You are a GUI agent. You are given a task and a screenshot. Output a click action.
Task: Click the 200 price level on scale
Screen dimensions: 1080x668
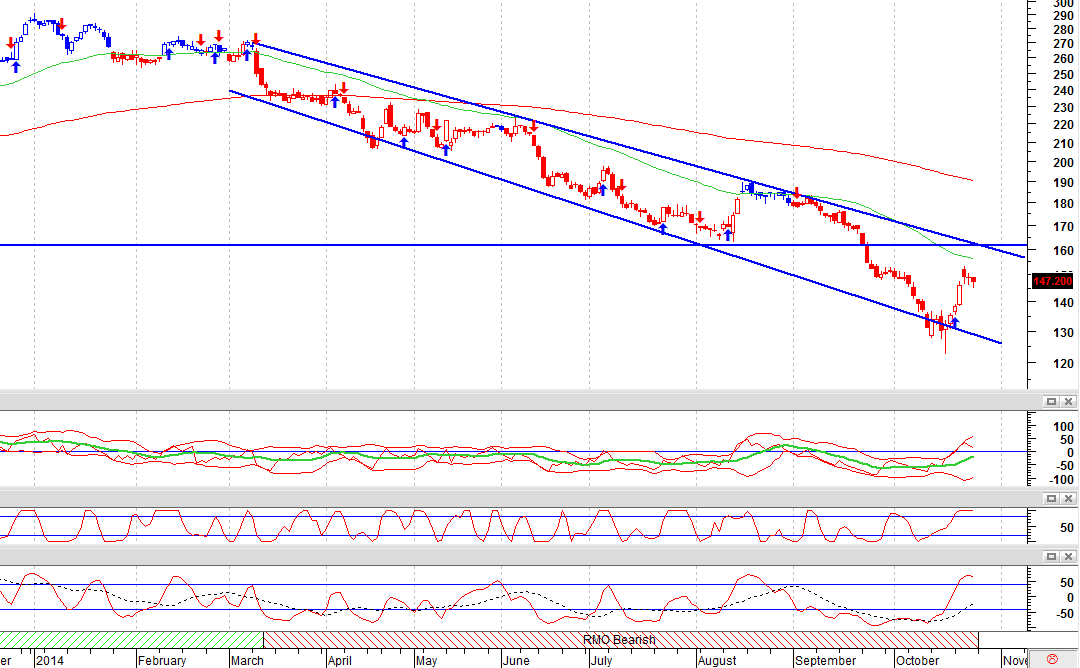point(1063,163)
